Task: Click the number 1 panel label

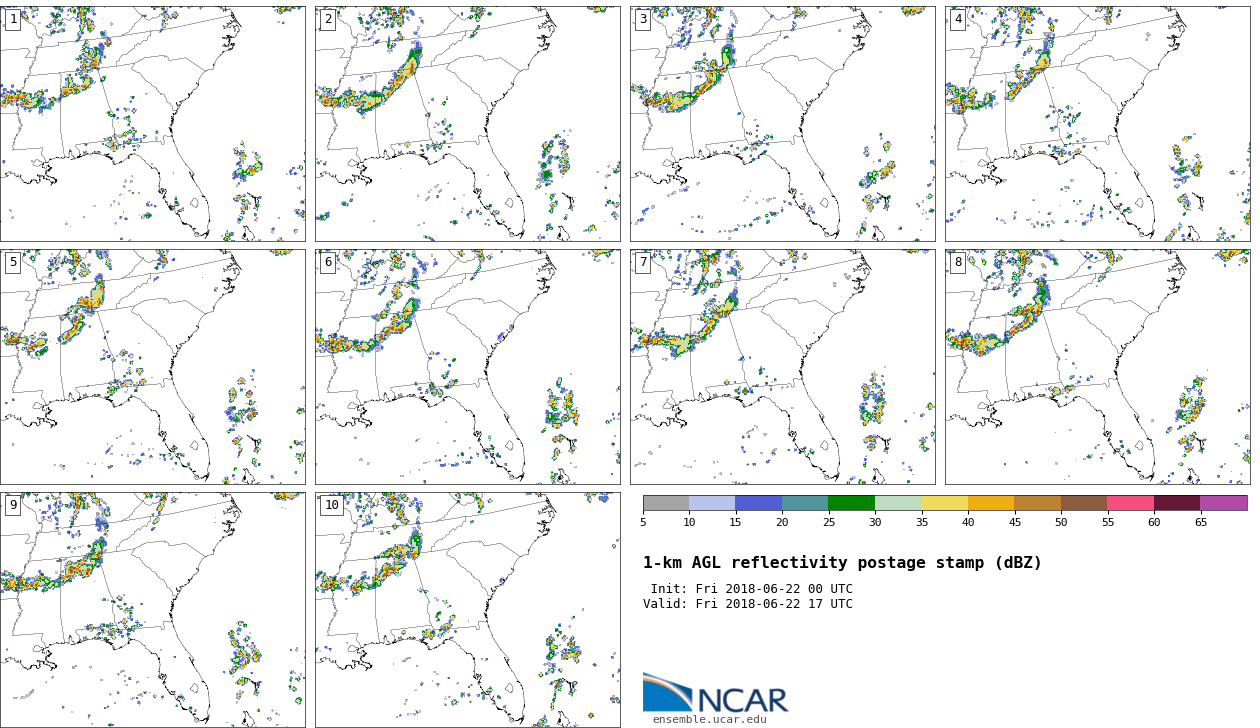Action: coord(13,20)
